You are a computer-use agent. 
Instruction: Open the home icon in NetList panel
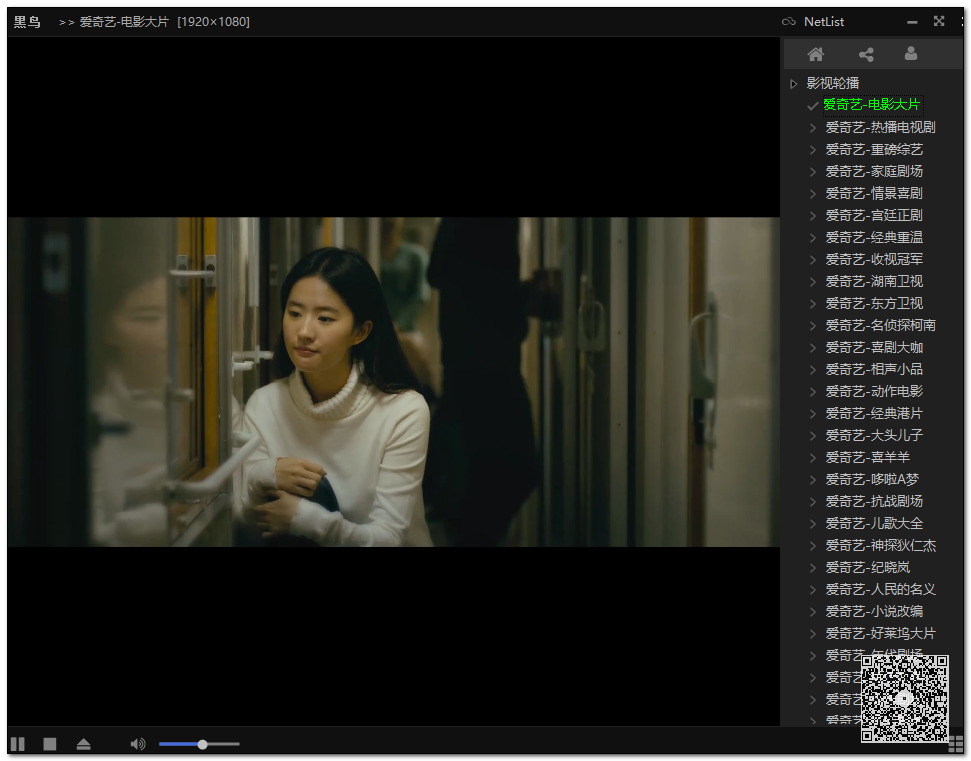816,54
